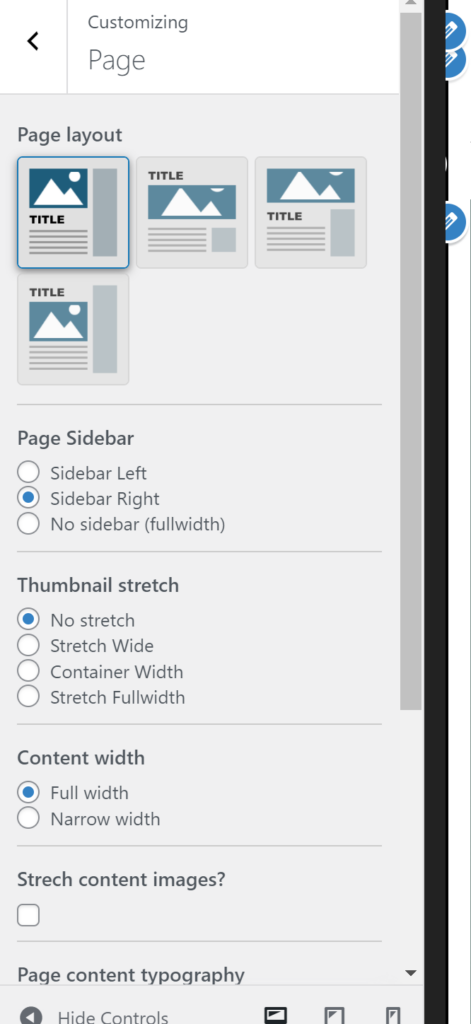Click the scrollbar down arrow
The image size is (471, 1024).
411,973
